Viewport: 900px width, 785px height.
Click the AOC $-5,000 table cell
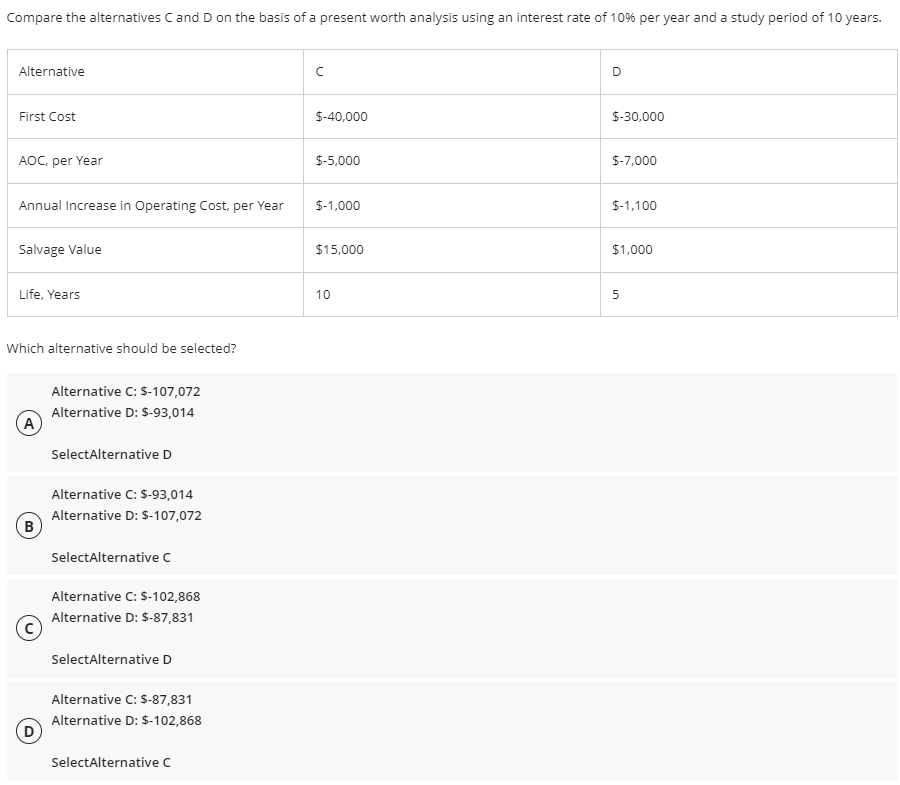(x=452, y=161)
